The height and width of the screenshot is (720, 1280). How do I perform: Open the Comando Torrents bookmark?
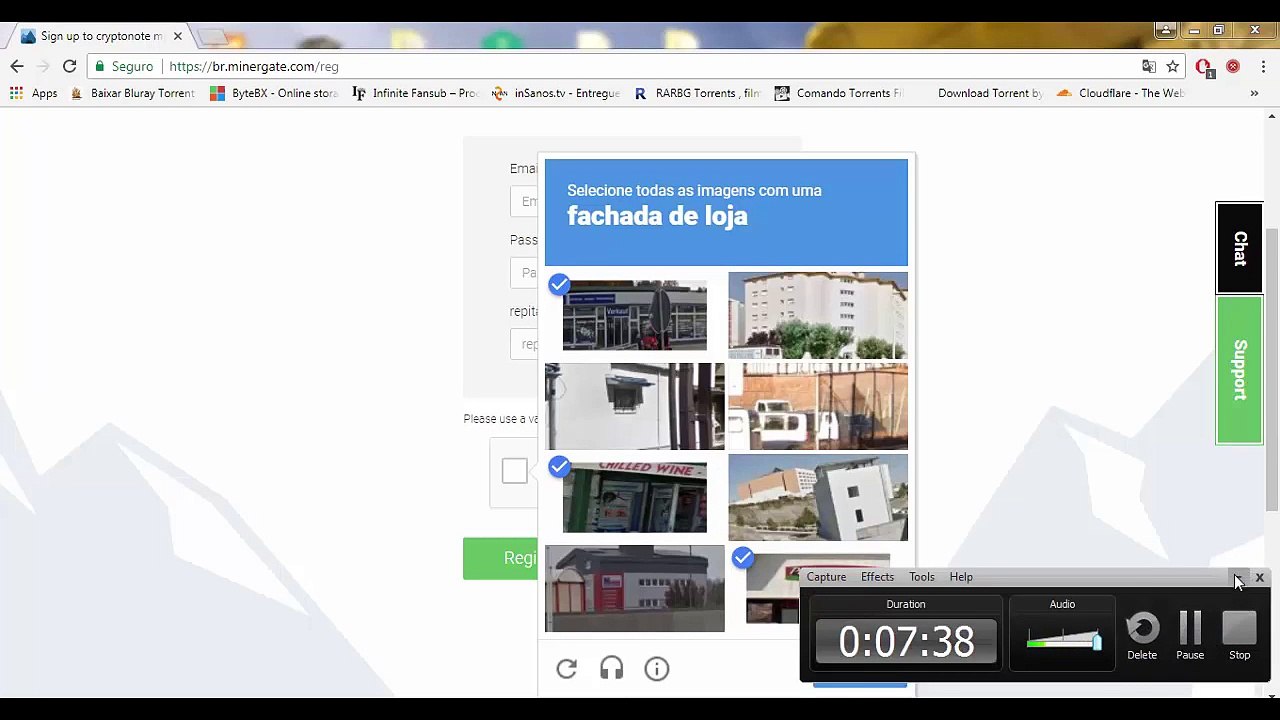click(839, 93)
